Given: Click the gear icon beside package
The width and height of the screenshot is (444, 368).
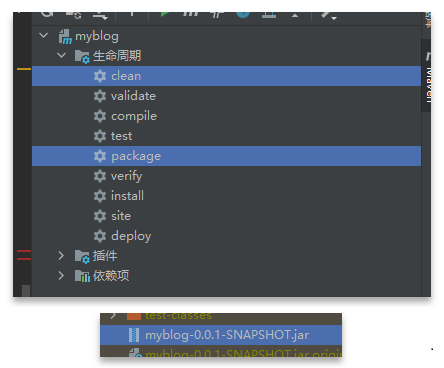Looking at the screenshot, I should (x=100, y=156).
